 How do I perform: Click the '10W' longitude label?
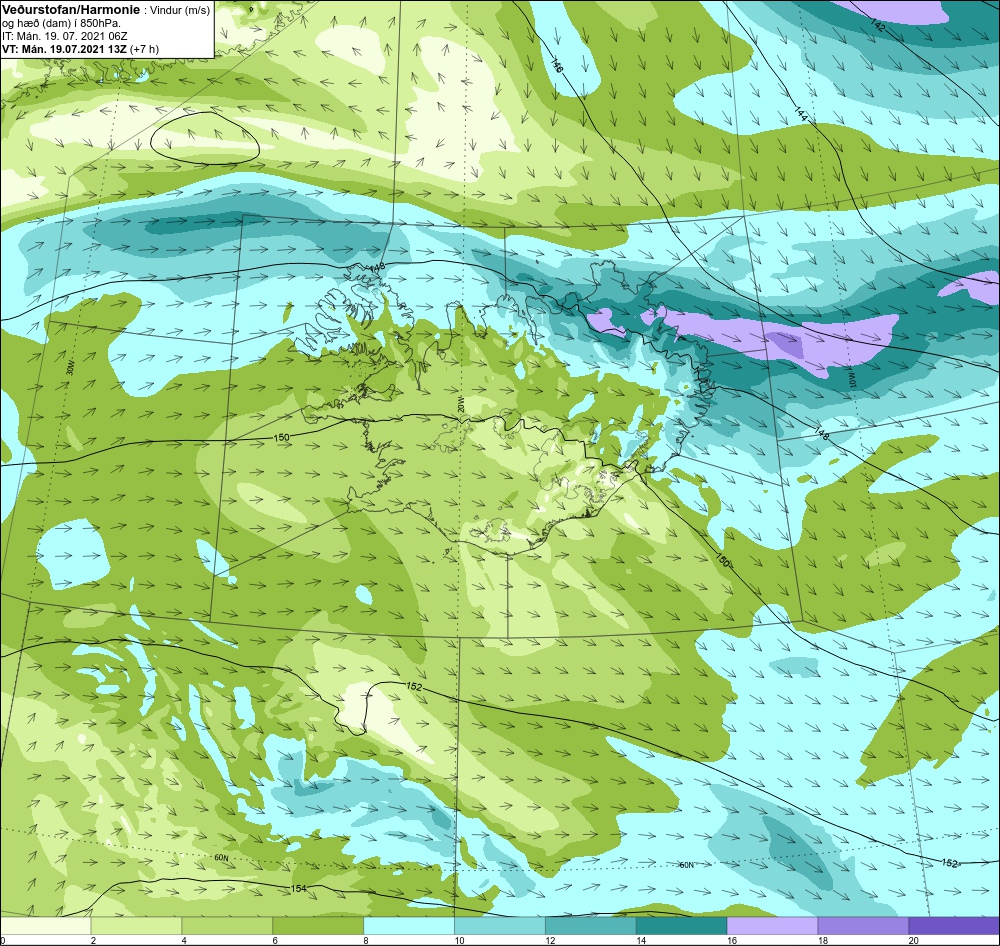coord(851,380)
